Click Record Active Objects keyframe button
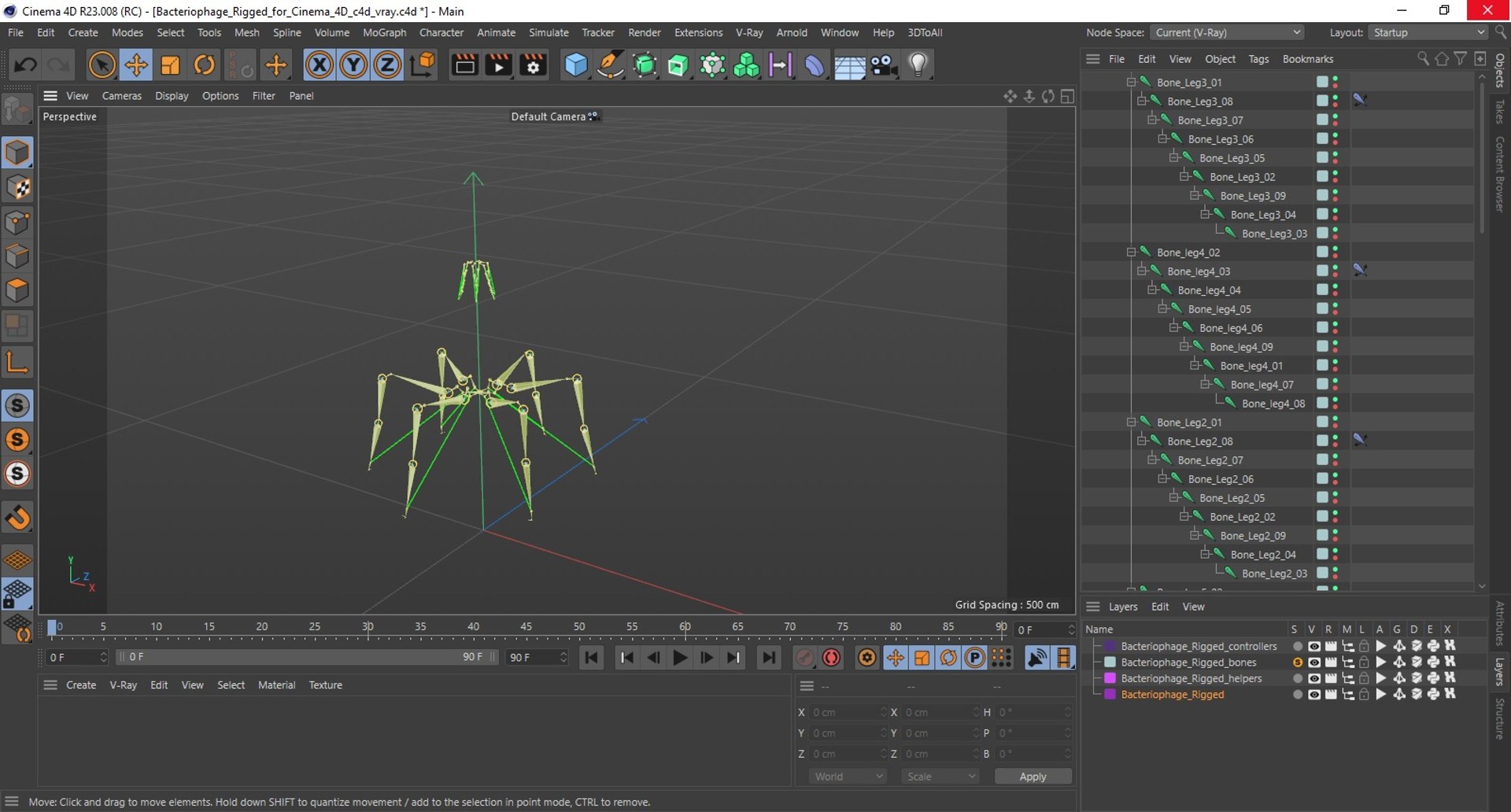The height and width of the screenshot is (812, 1511). (x=804, y=658)
